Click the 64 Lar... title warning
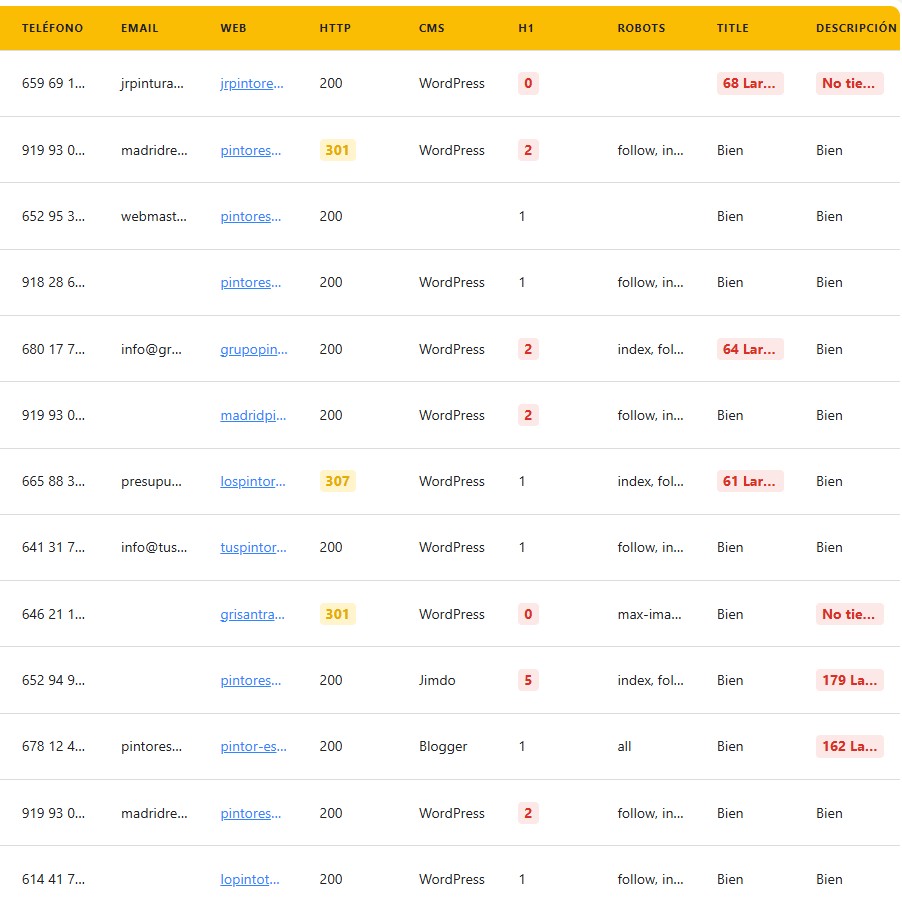This screenshot has width=902, height=904. 750,349
